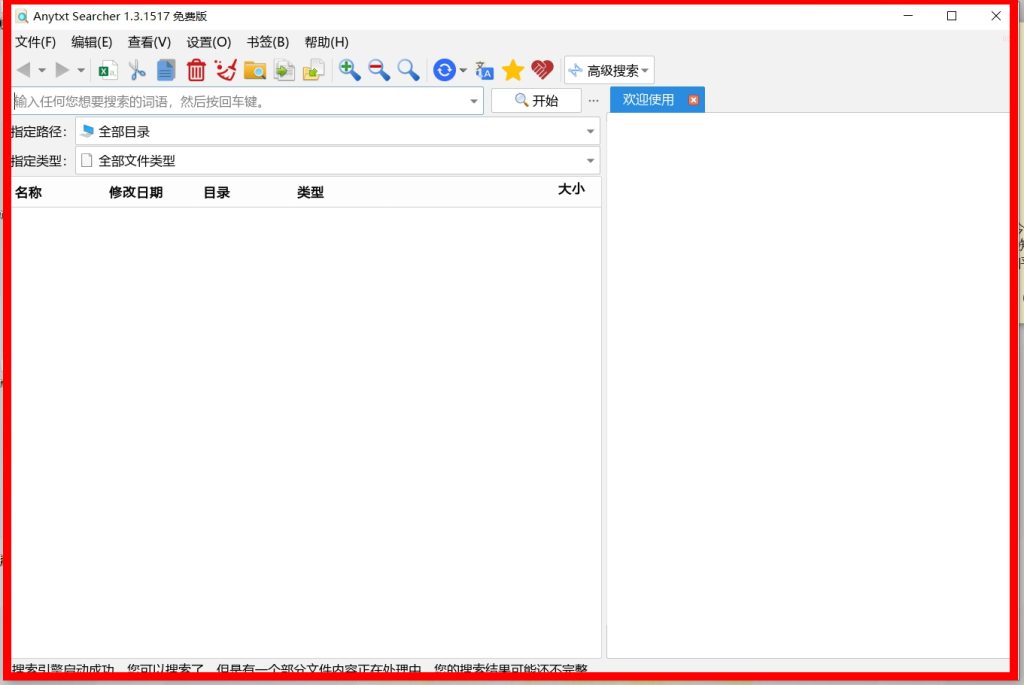
Task: Click the document with green arrow icon
Action: (284, 70)
